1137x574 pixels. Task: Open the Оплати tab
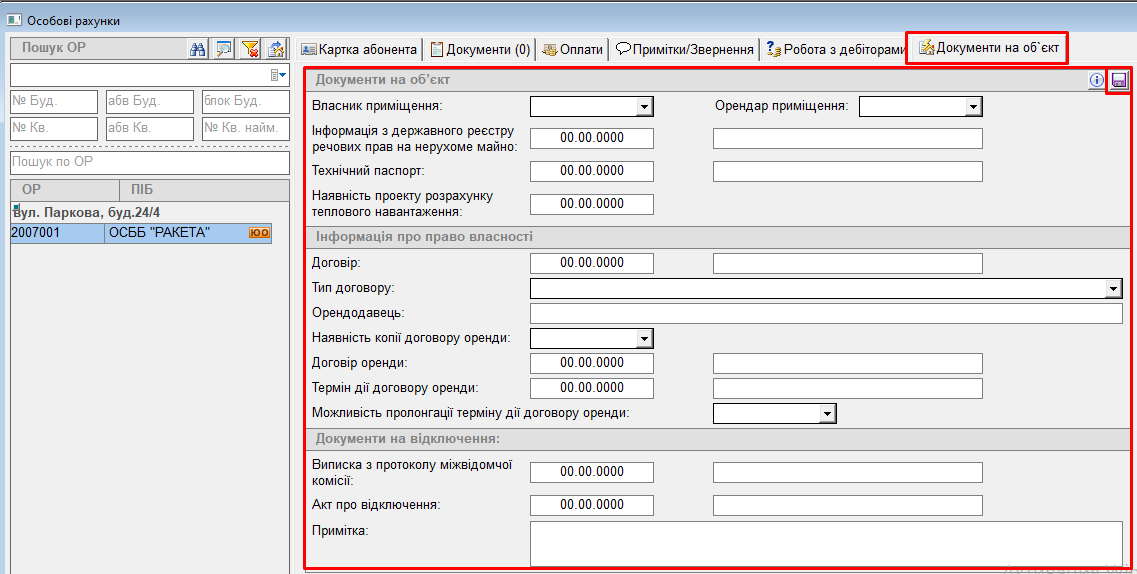573,49
